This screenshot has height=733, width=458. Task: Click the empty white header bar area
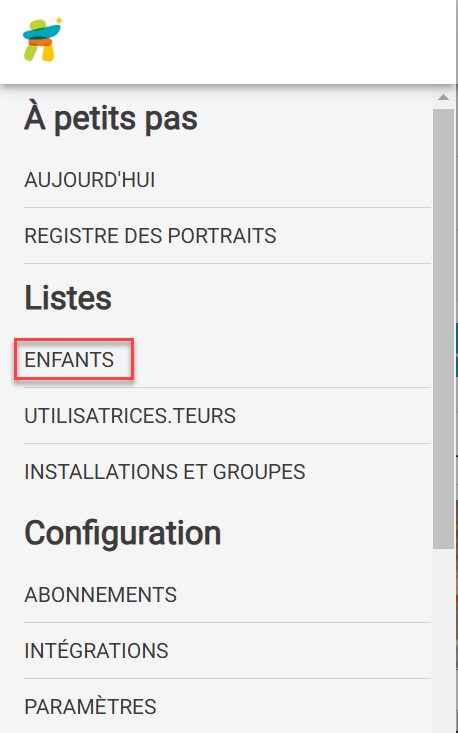259,42
